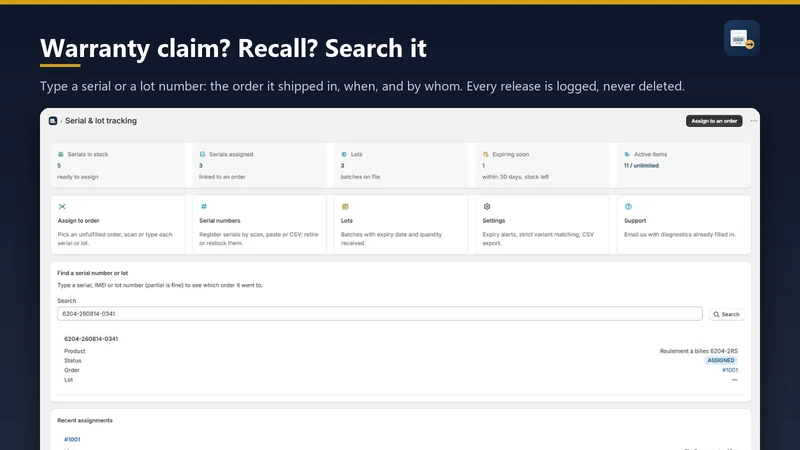800x450 pixels.
Task: Open order #1001 link in search result
Action: 730,370
